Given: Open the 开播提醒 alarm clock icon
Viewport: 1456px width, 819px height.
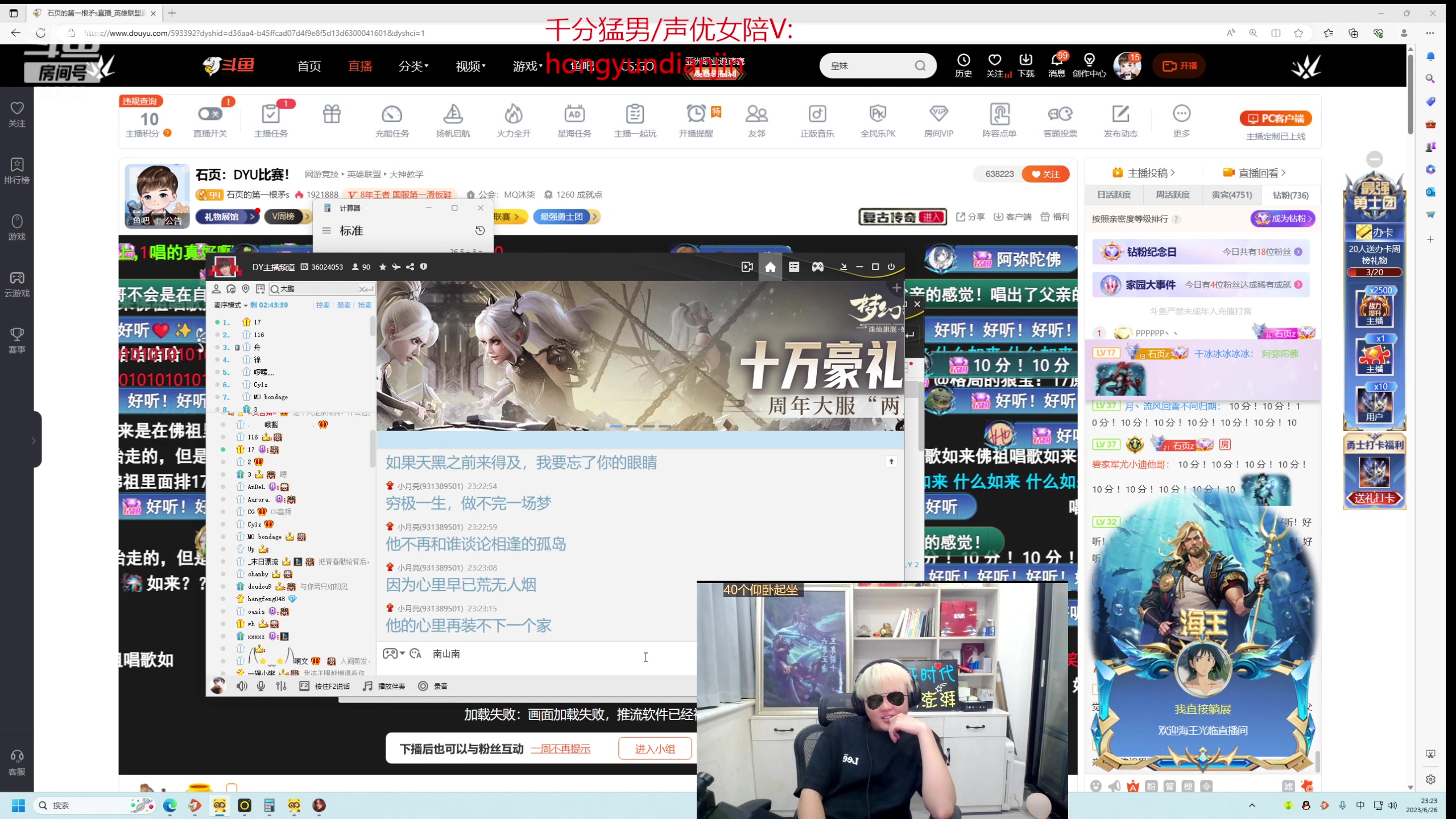Looking at the screenshot, I should point(696,114).
